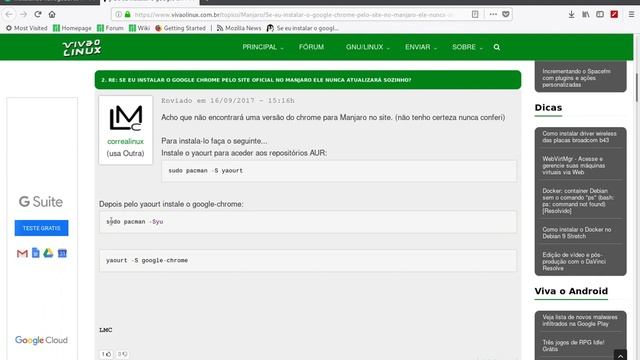640x360 pixels.
Task: Click the red extension icon in toolbar
Action: [614, 14]
